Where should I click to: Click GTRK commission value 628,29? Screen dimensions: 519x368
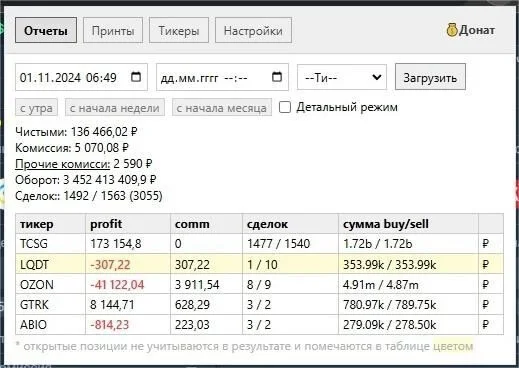pyautogui.click(x=192, y=305)
